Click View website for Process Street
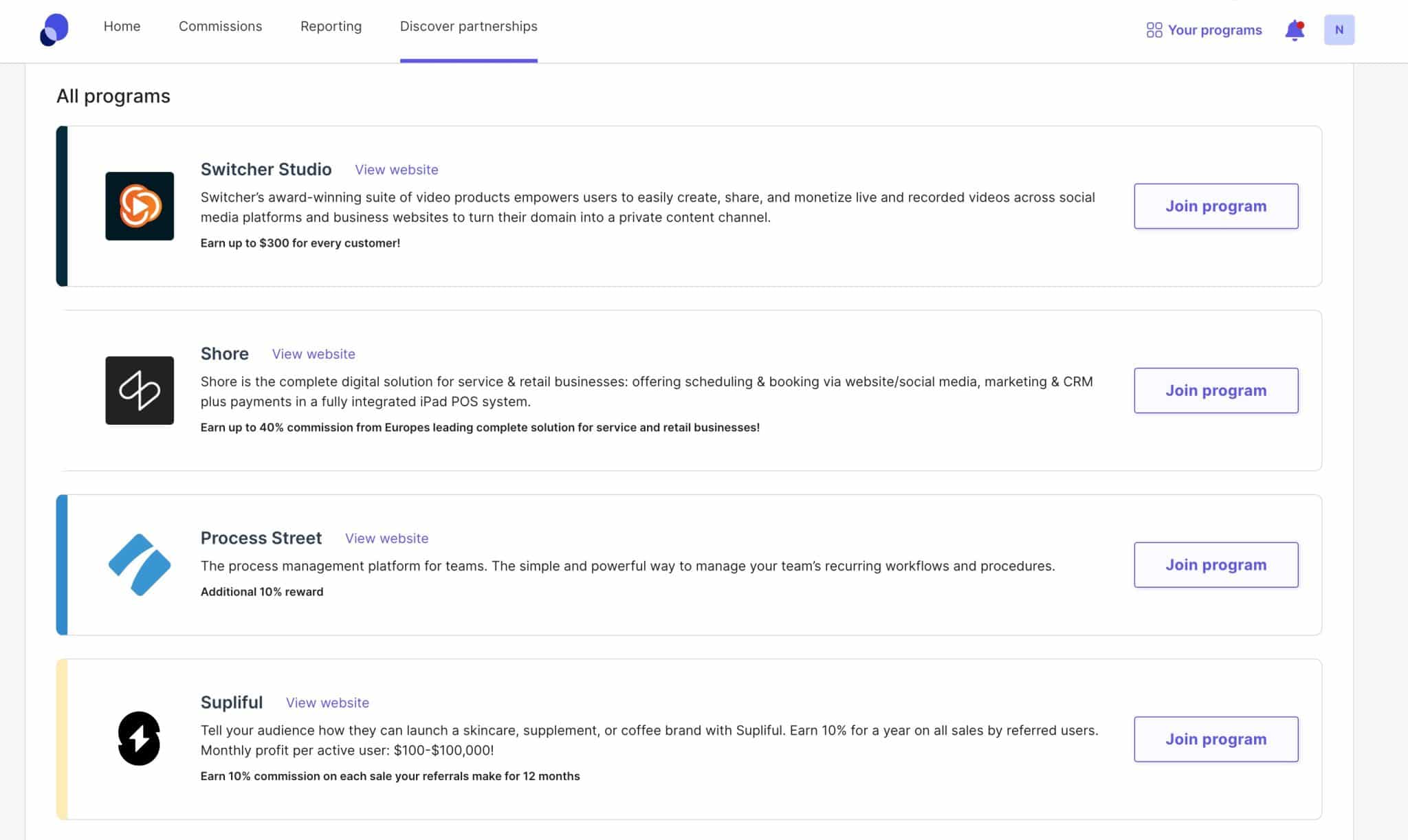Screen dimensions: 1408x840 [x=386, y=538]
